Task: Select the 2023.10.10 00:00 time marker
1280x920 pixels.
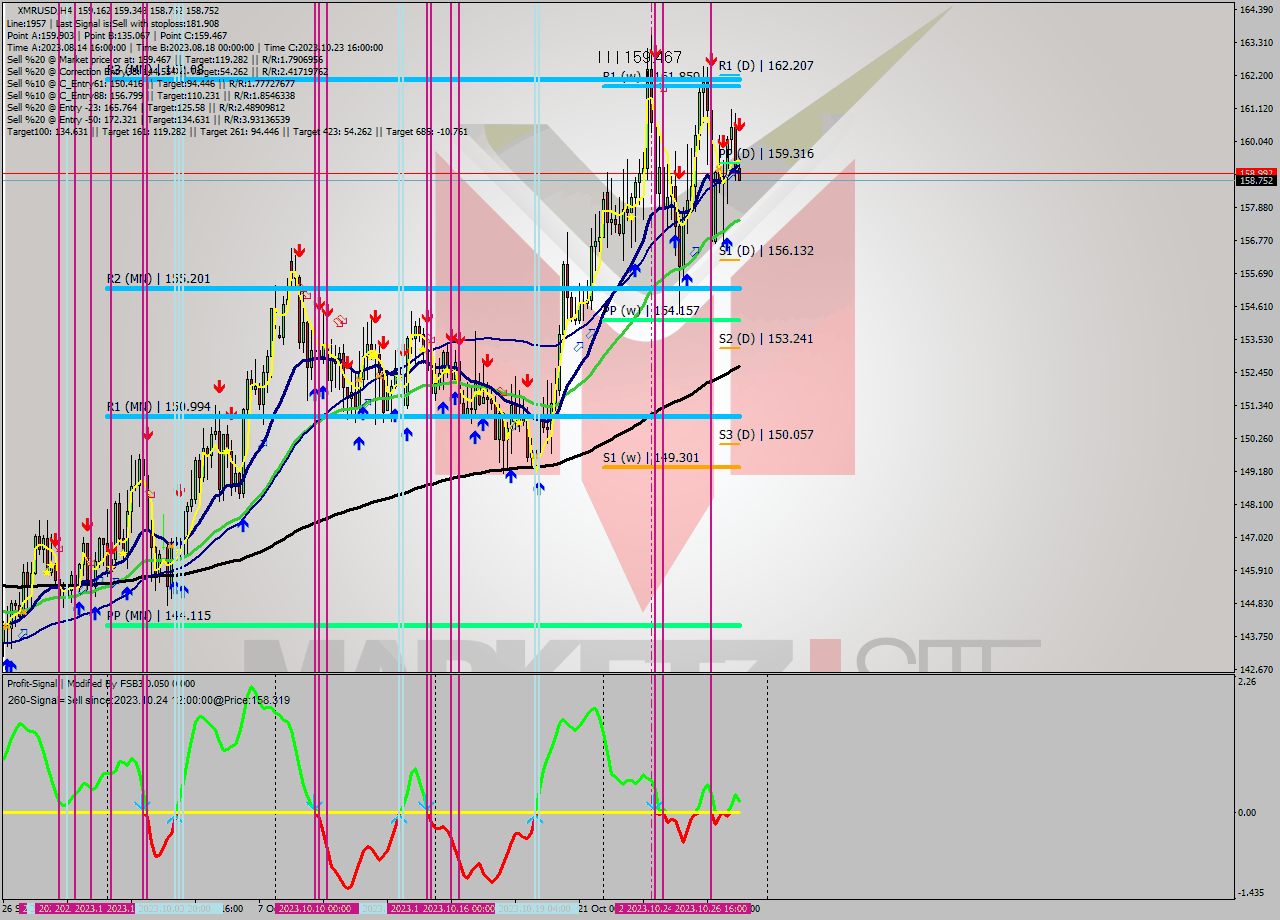Action: coord(316,909)
